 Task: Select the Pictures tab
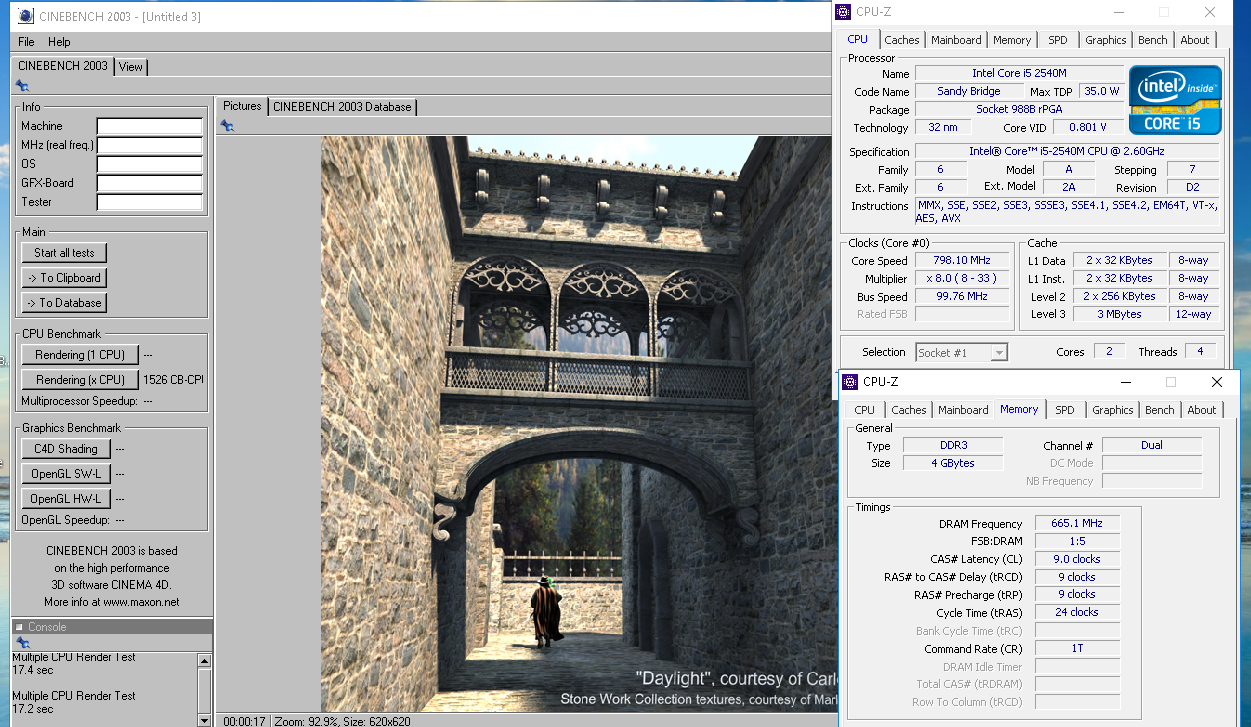(242, 106)
